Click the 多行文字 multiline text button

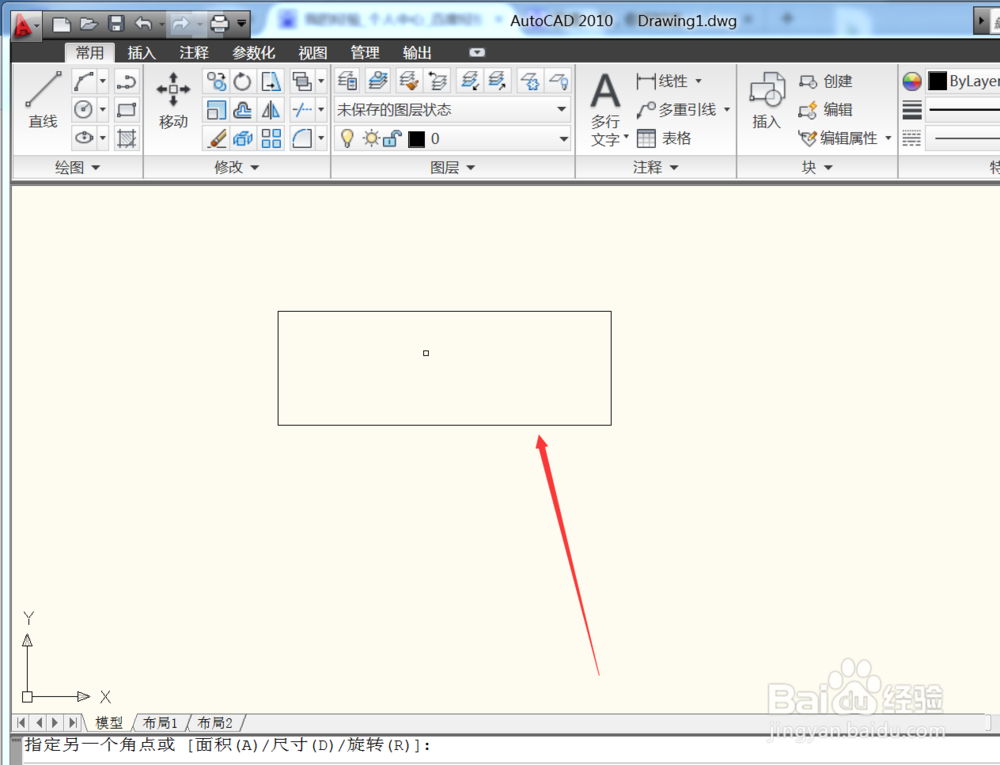[607, 110]
